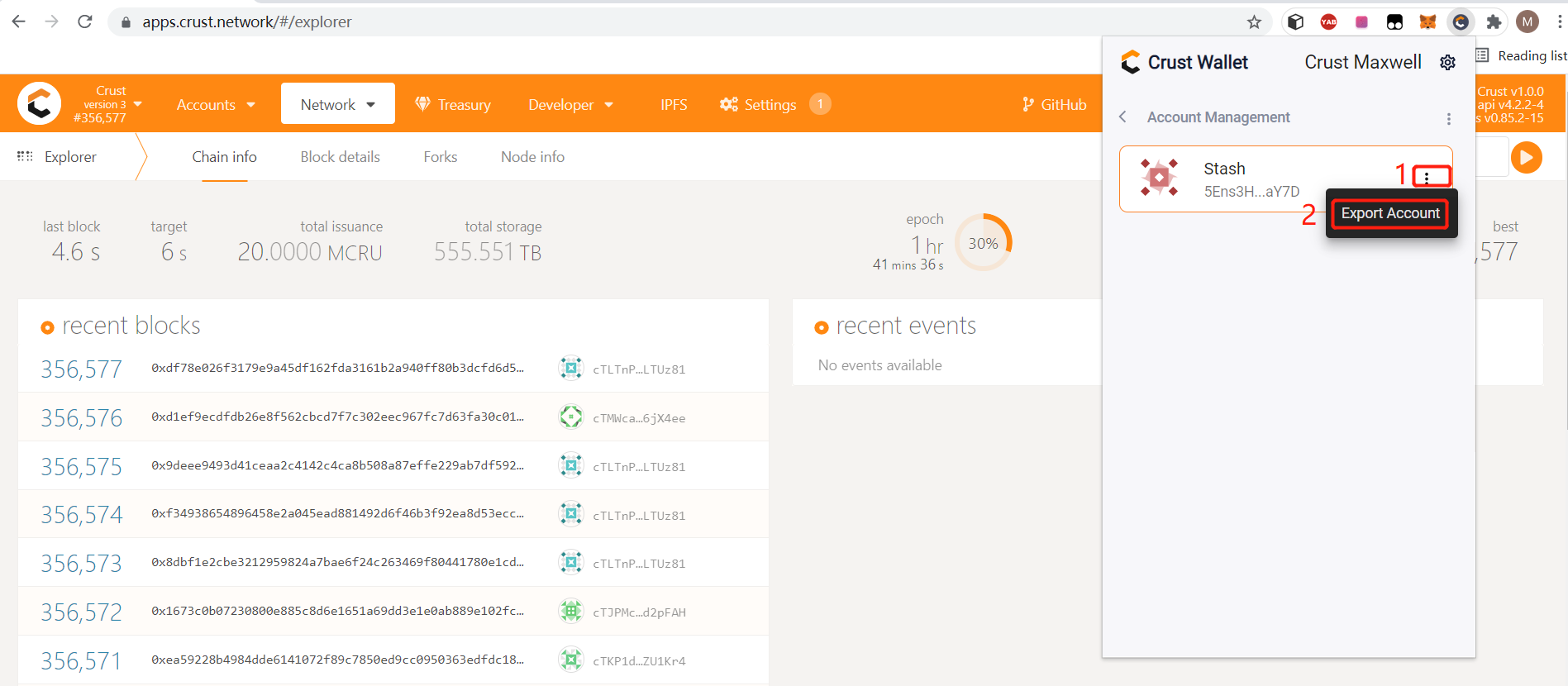
Task: Switch to the Forks tab
Action: 441,157
